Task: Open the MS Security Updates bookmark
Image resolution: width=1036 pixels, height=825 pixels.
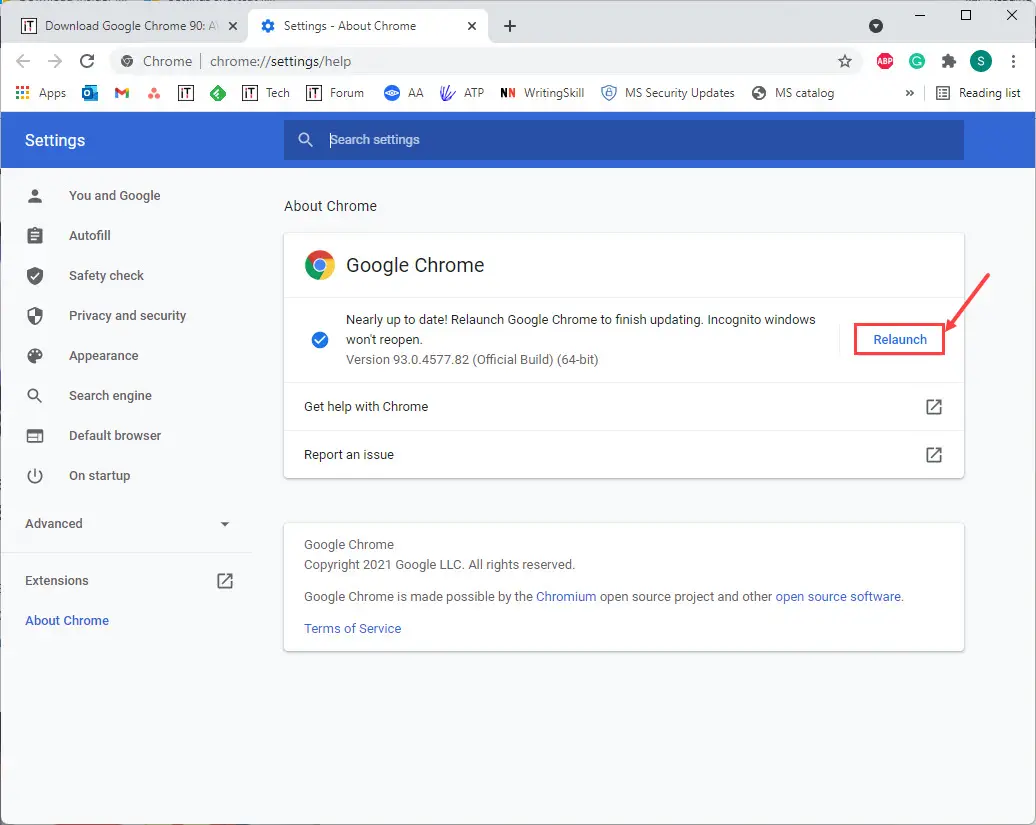Action: pos(668,93)
